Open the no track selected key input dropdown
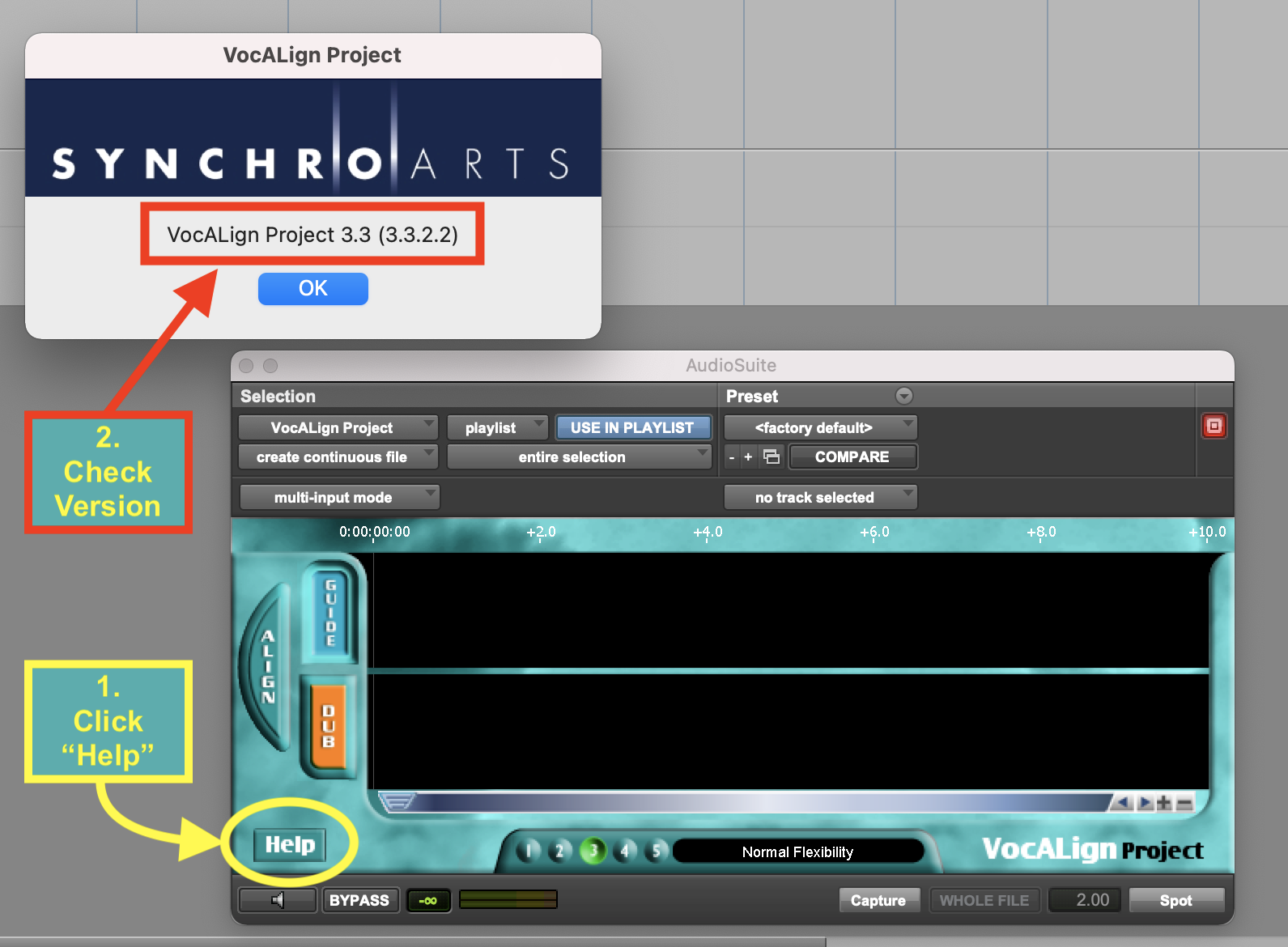 820,497
